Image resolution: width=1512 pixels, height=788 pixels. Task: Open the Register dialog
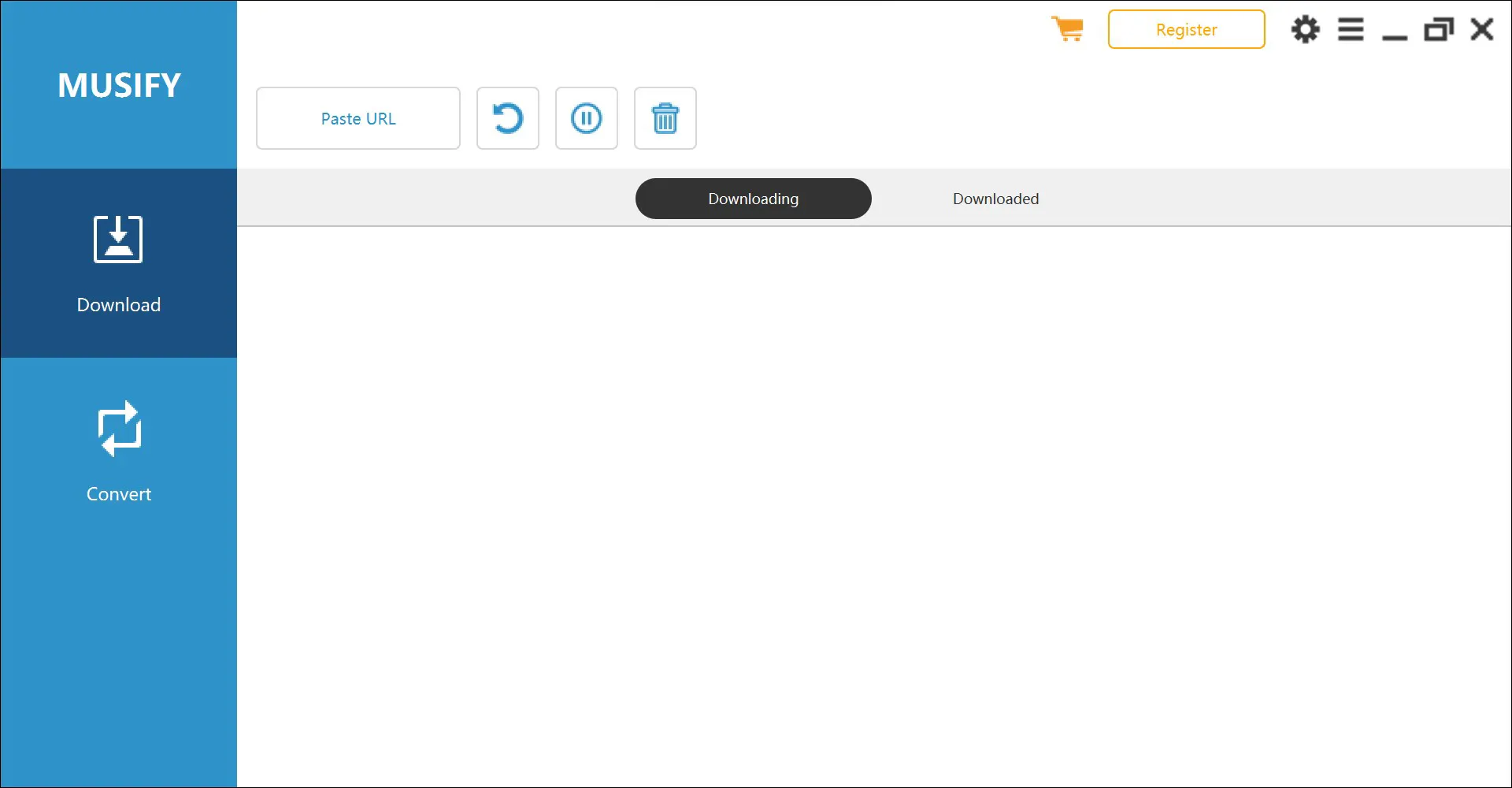1186,29
